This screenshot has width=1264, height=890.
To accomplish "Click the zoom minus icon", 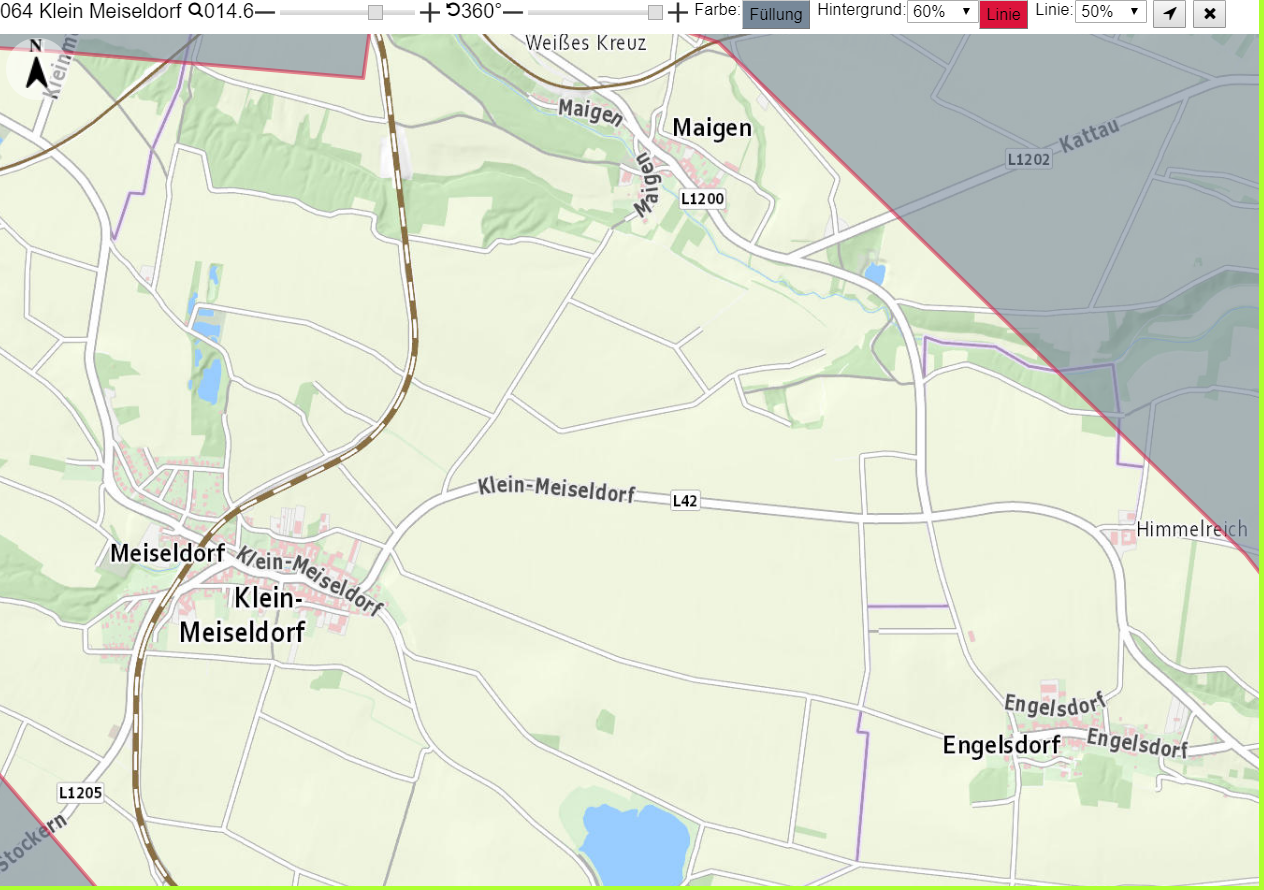I will tap(265, 12).
